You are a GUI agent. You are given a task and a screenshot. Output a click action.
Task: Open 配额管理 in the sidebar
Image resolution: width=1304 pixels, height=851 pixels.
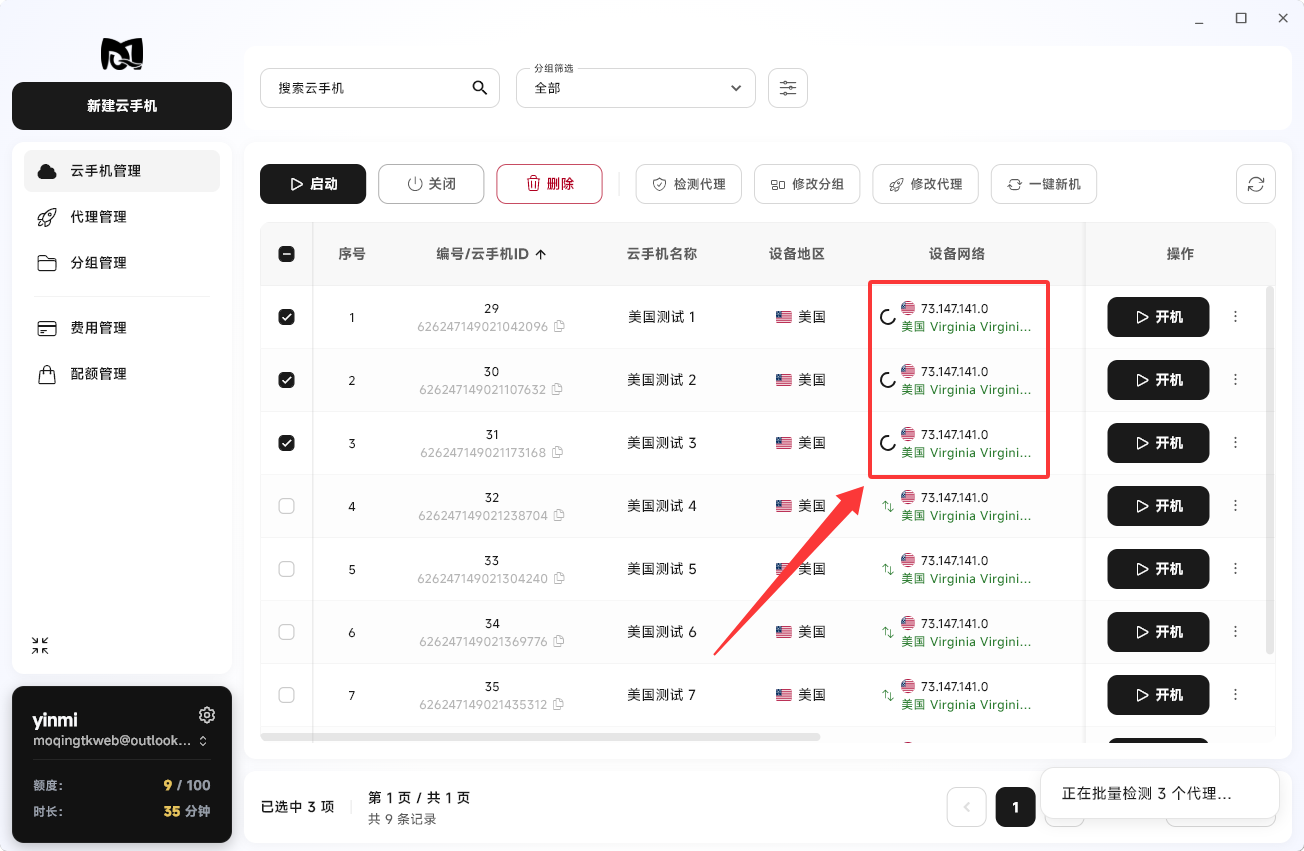tap(122, 374)
